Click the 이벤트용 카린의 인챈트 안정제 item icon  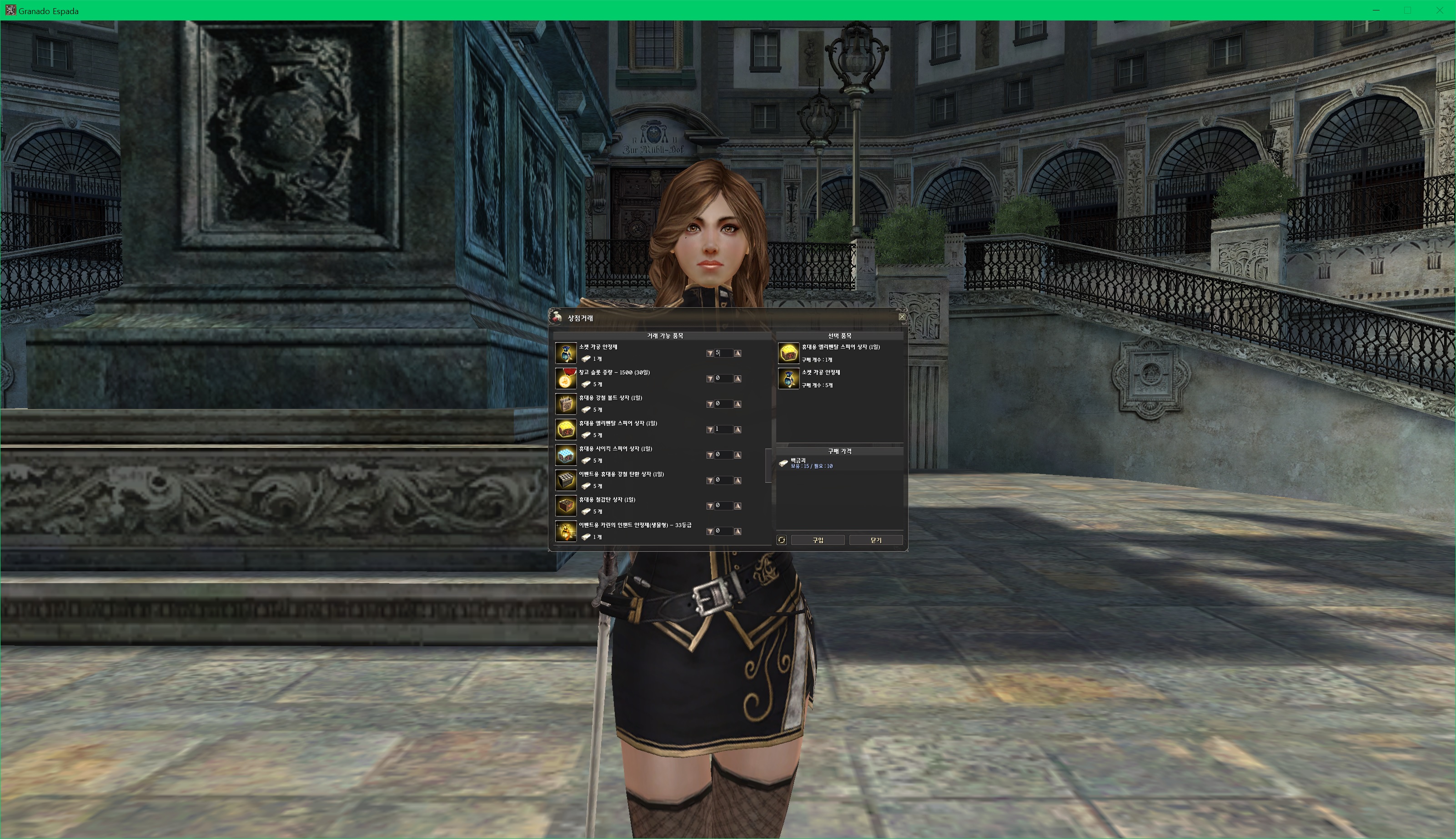[x=566, y=531]
